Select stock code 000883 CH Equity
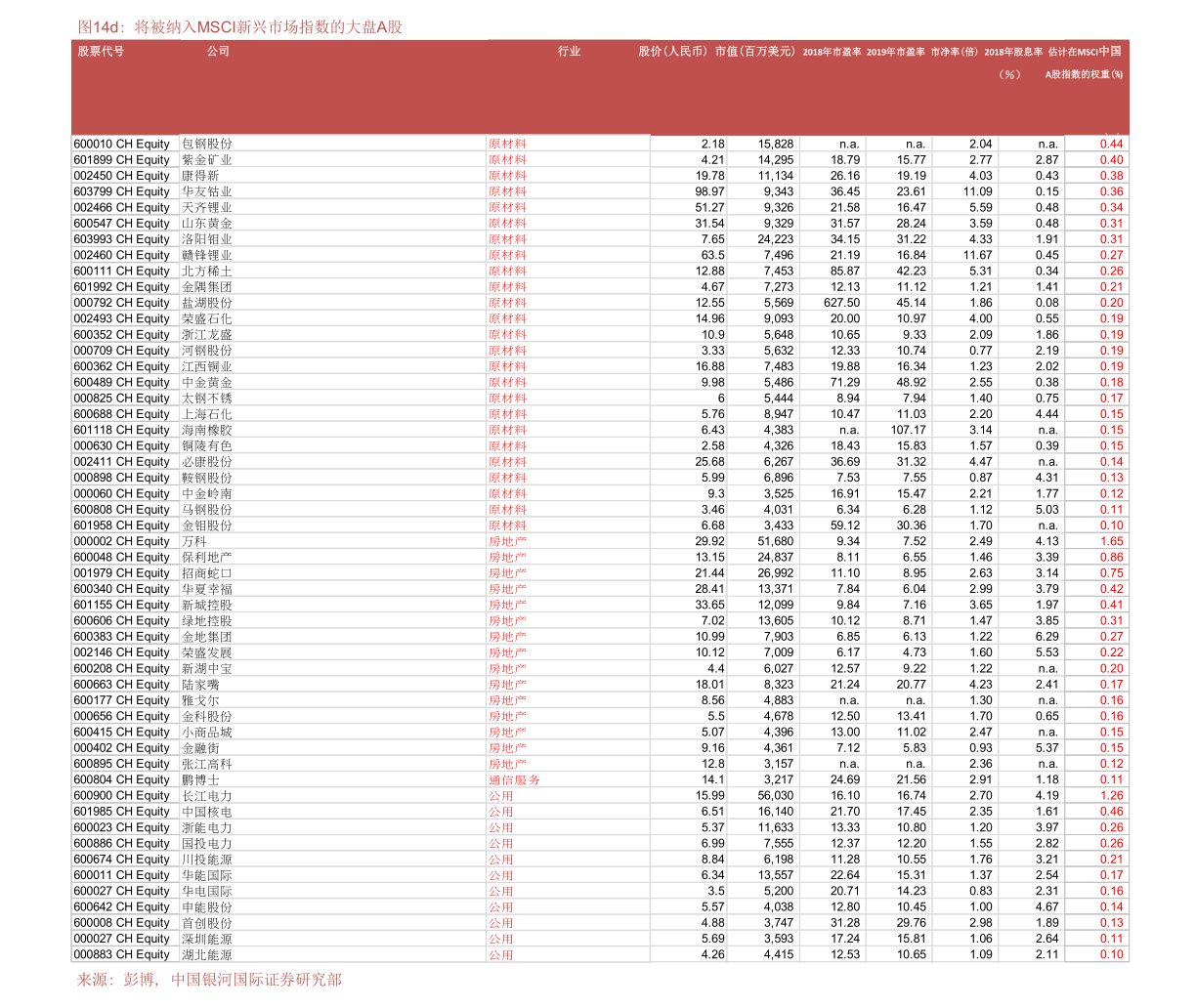1196x1008 pixels. coord(122,954)
